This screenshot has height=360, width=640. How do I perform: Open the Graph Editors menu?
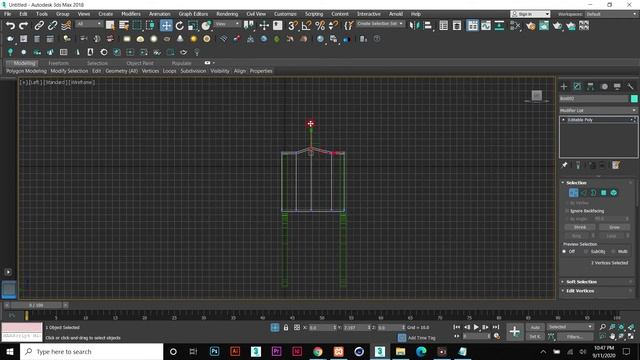(x=193, y=14)
